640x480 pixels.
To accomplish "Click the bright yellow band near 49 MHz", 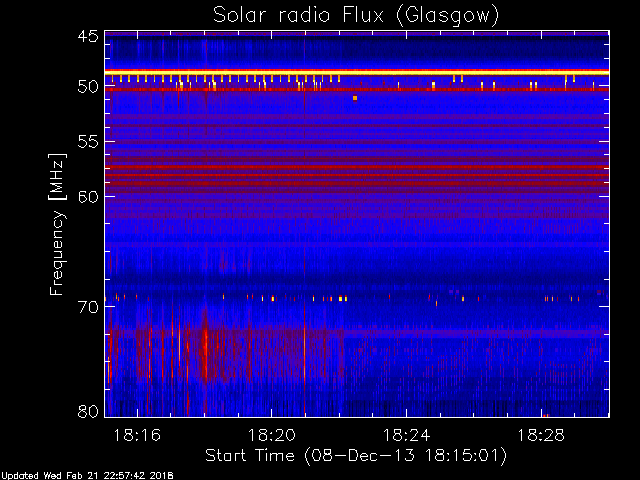I will point(357,72).
